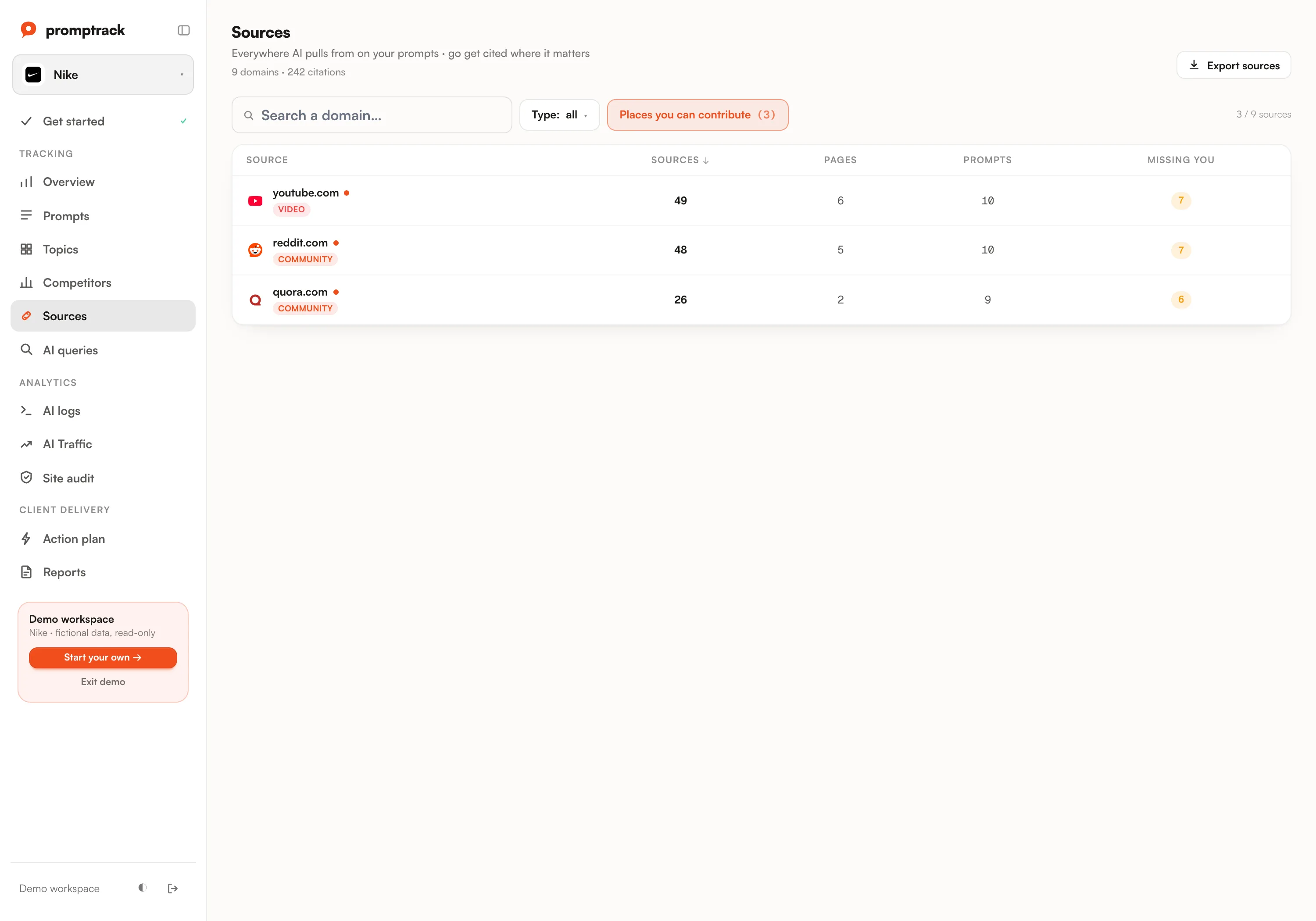1316x921 pixels.
Task: Click the missing-you badge for reddit.com
Action: pos(1181,250)
